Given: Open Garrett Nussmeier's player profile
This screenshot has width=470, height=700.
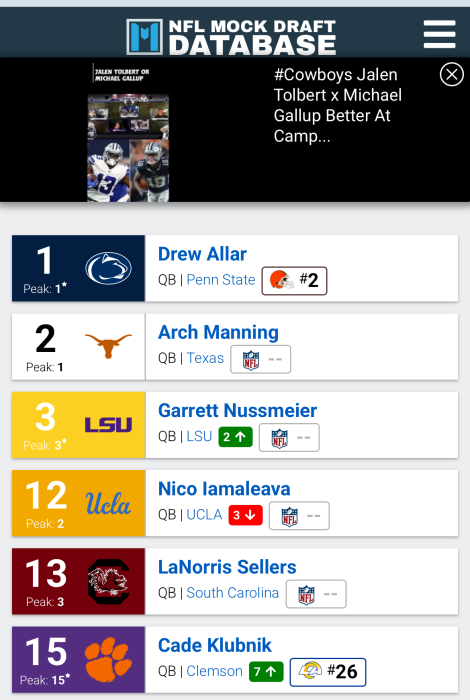Looking at the screenshot, I should [237, 410].
